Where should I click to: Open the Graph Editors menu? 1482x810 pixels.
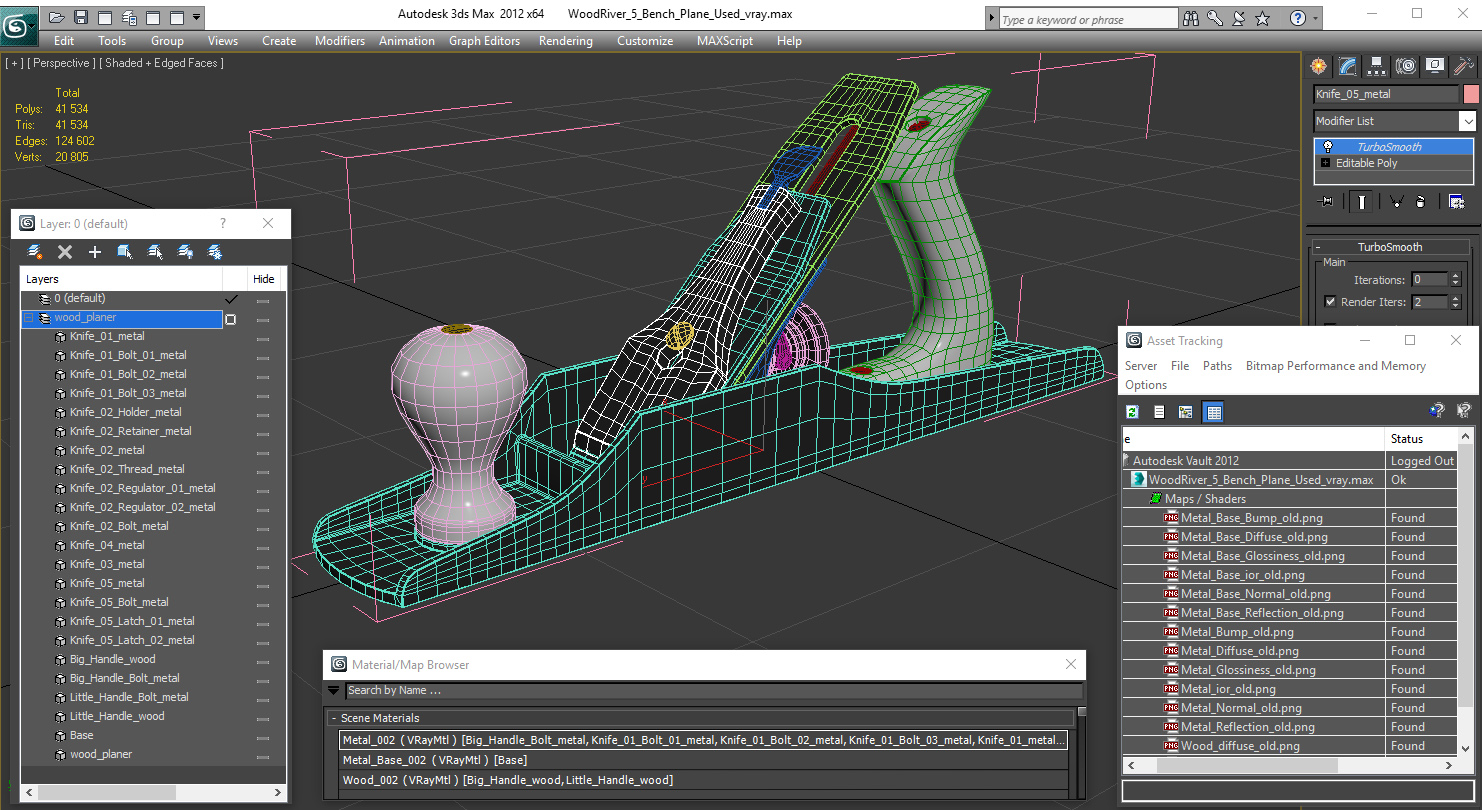click(484, 41)
